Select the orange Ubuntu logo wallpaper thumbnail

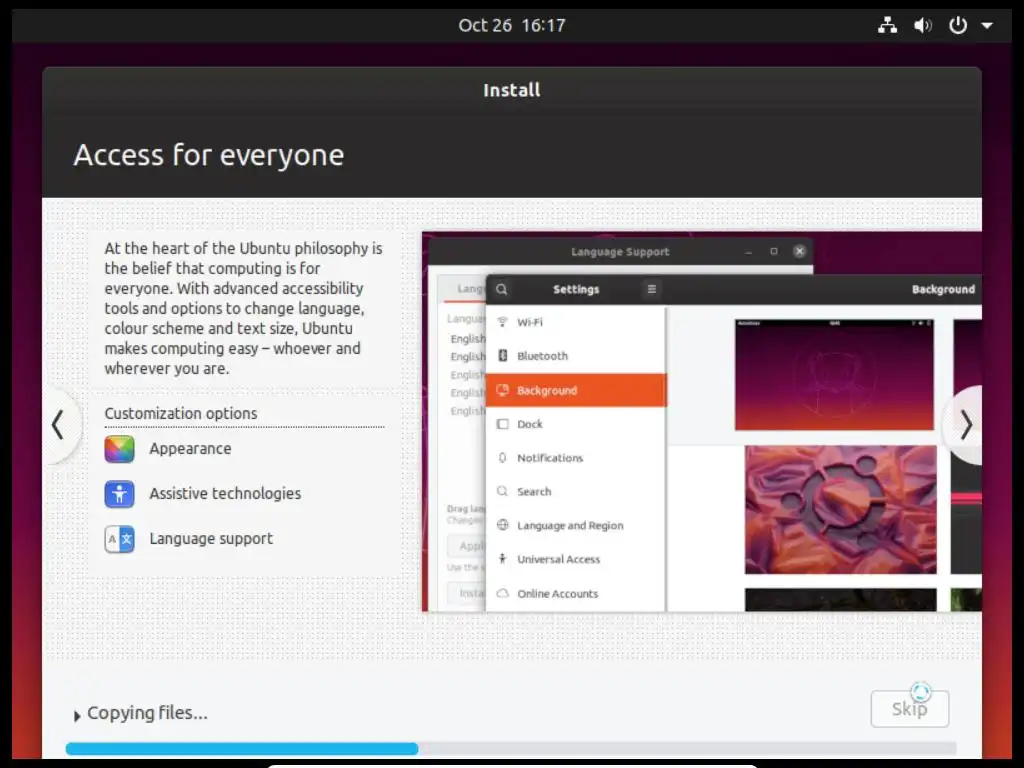tap(840, 510)
